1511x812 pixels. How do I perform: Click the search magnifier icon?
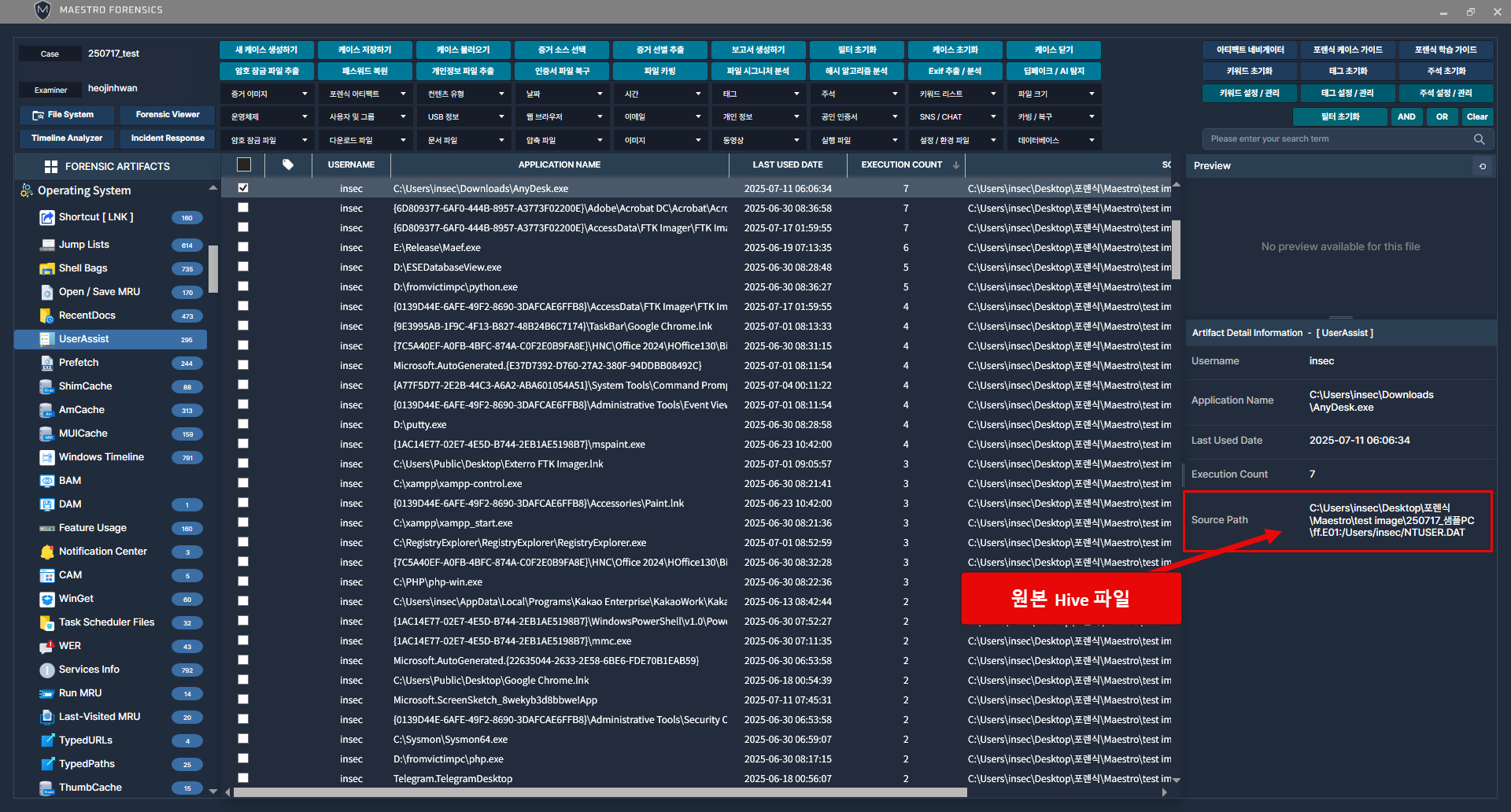[1479, 139]
